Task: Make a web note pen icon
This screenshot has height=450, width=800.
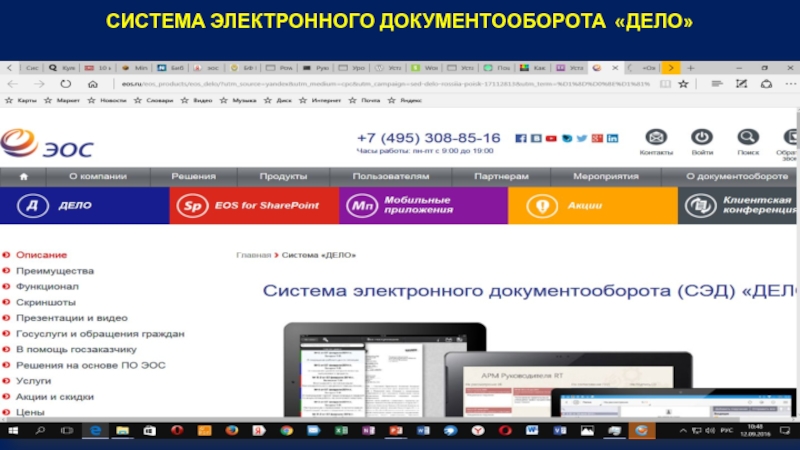Action: point(741,84)
